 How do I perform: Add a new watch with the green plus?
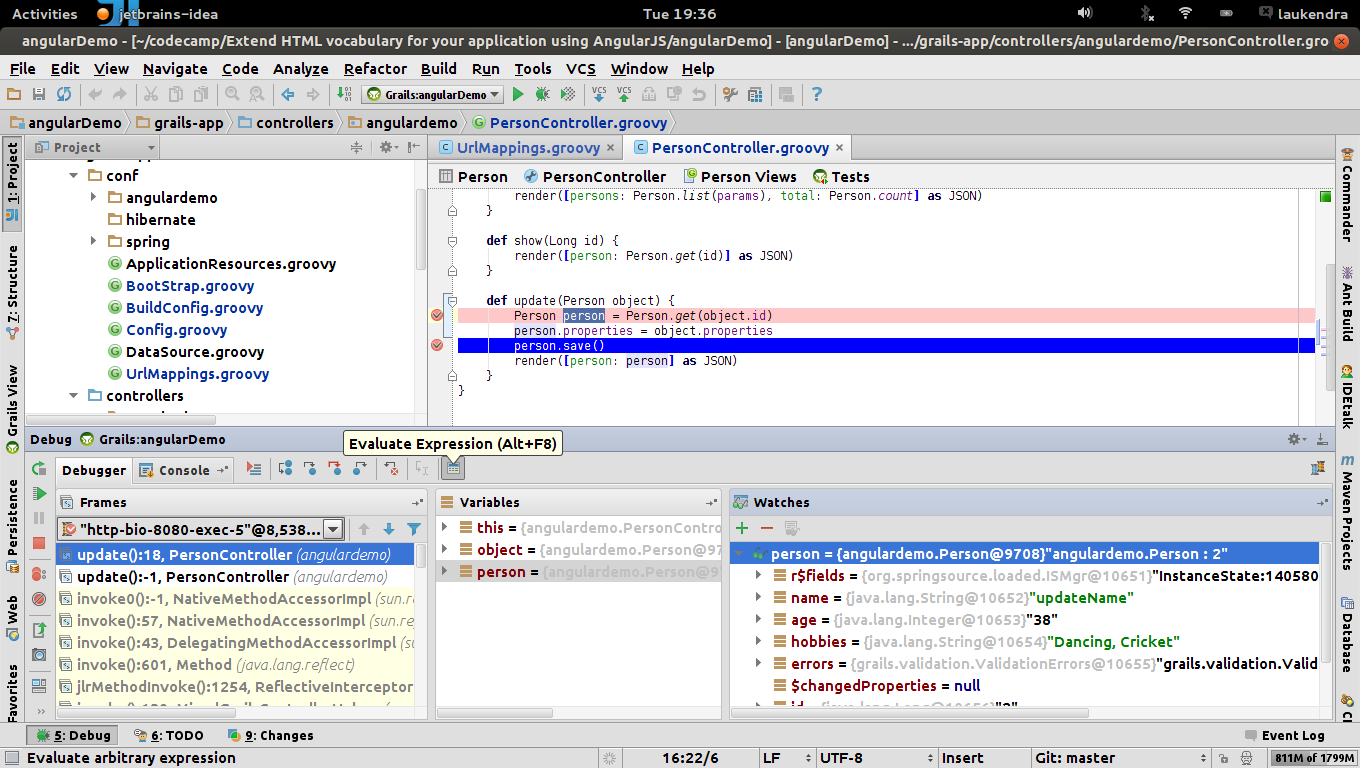(x=741, y=528)
